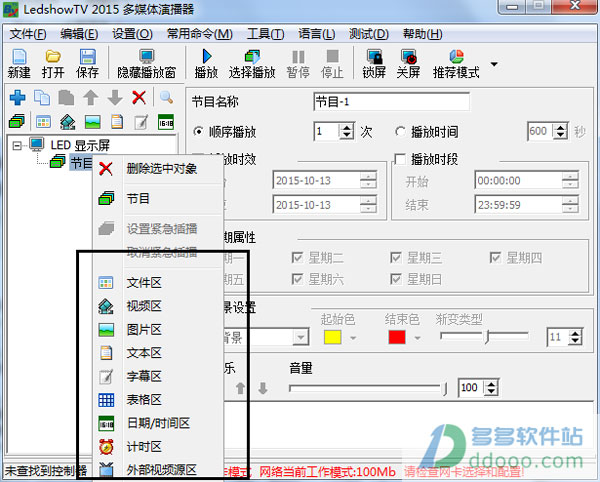Viewport: 600px width, 482px height.
Task: Click the blue plus add icon
Action: 18,98
